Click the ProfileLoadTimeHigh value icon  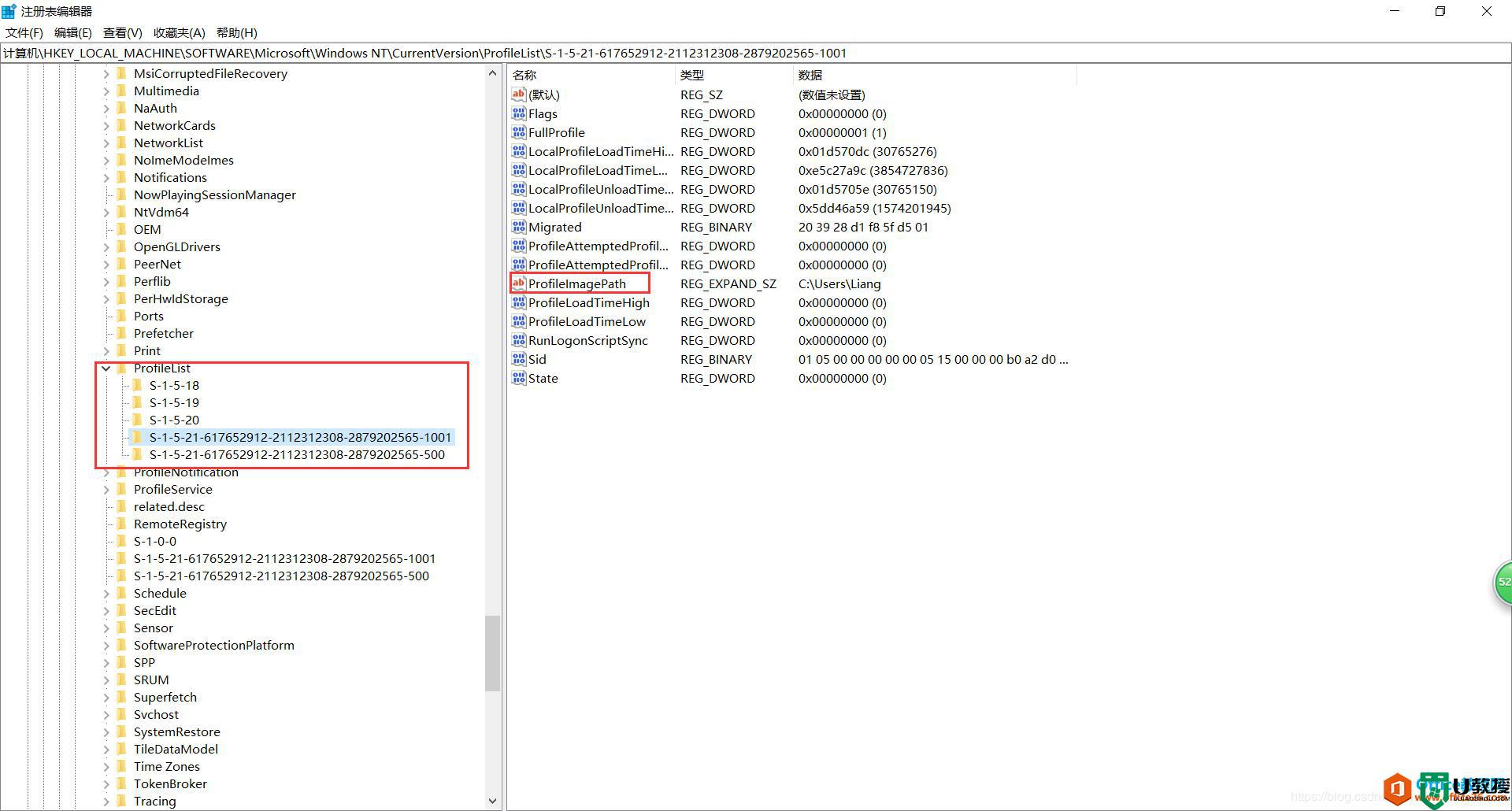click(518, 302)
